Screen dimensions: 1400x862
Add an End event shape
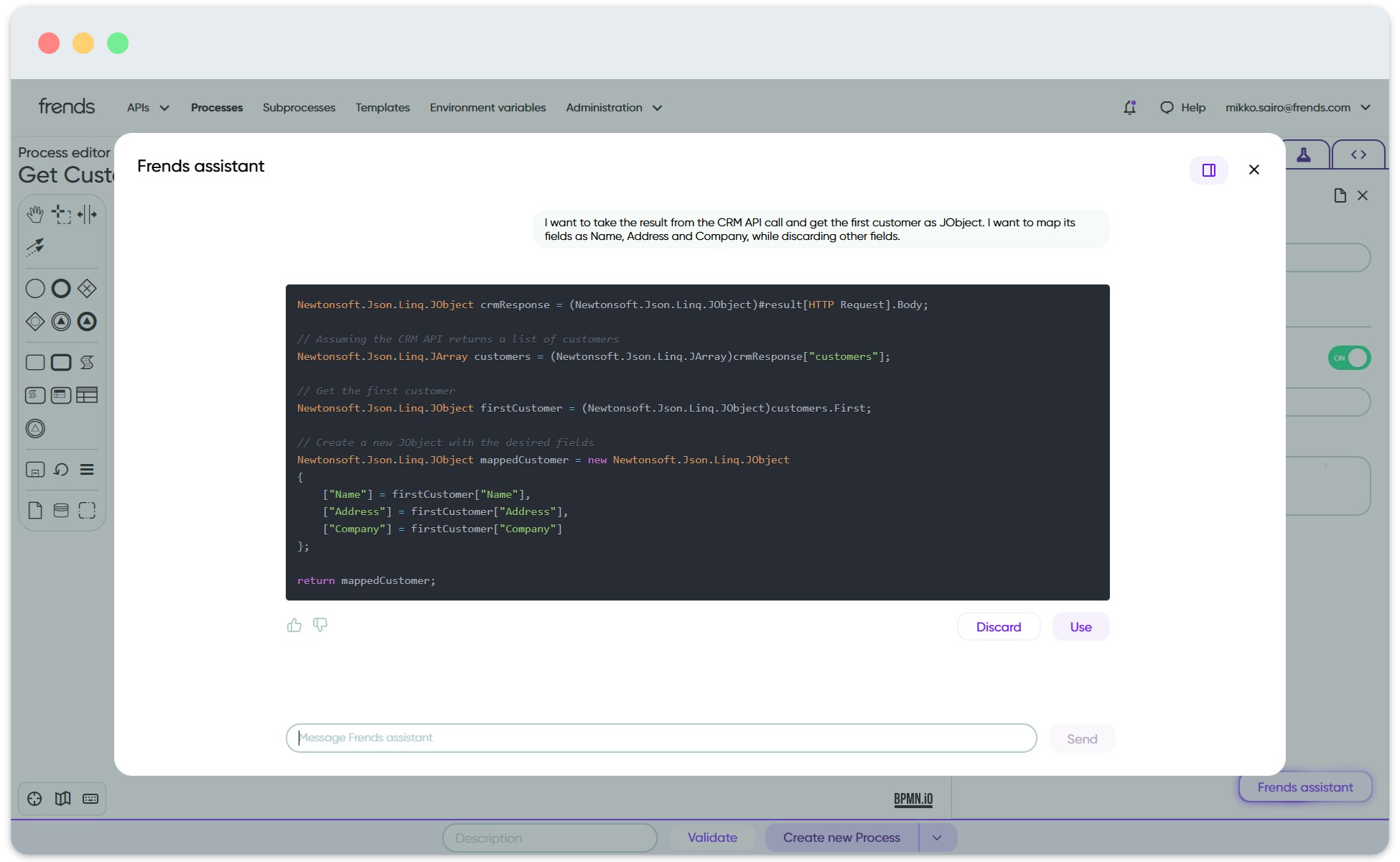60,288
